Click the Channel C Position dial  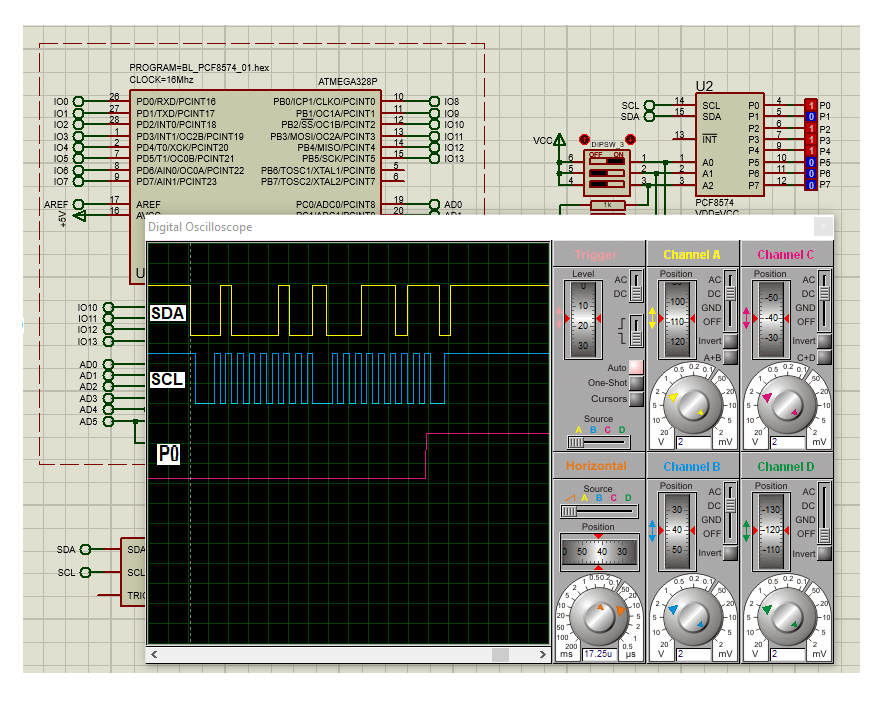(771, 318)
